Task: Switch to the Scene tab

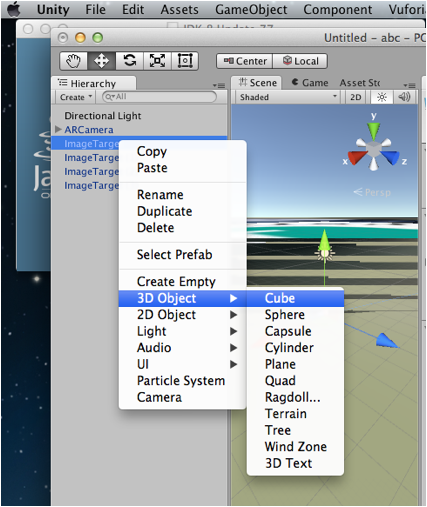Action: click(x=257, y=83)
